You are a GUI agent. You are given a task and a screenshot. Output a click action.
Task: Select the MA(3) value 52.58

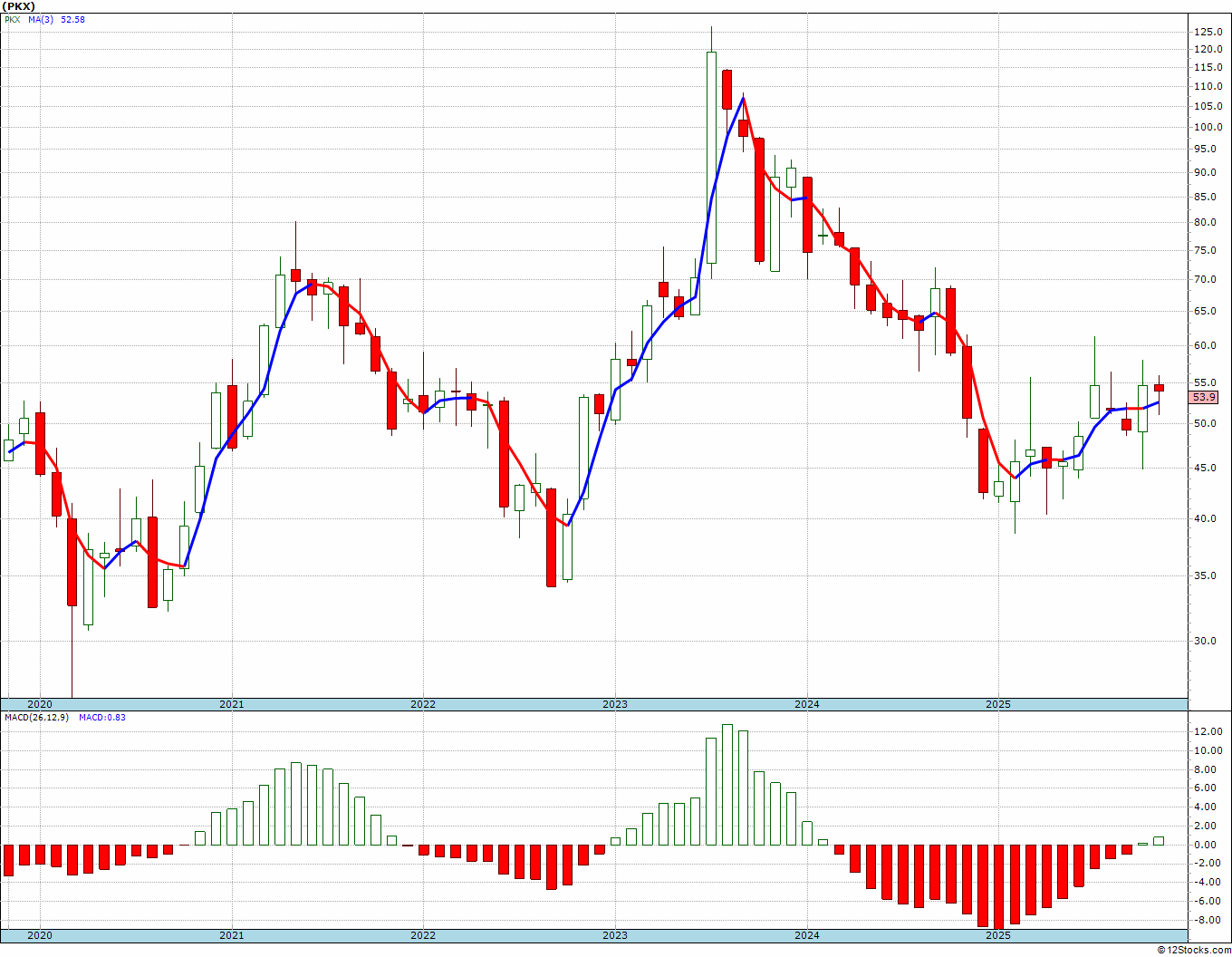point(72,19)
